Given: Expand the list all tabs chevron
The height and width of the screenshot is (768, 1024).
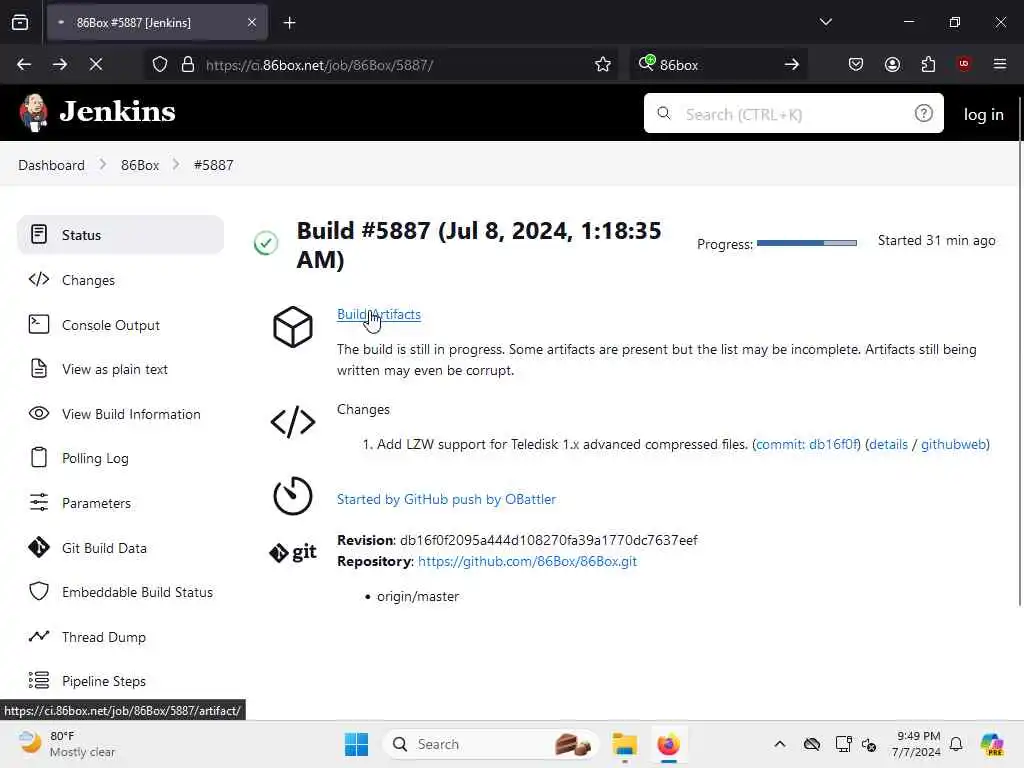Looking at the screenshot, I should [x=825, y=22].
